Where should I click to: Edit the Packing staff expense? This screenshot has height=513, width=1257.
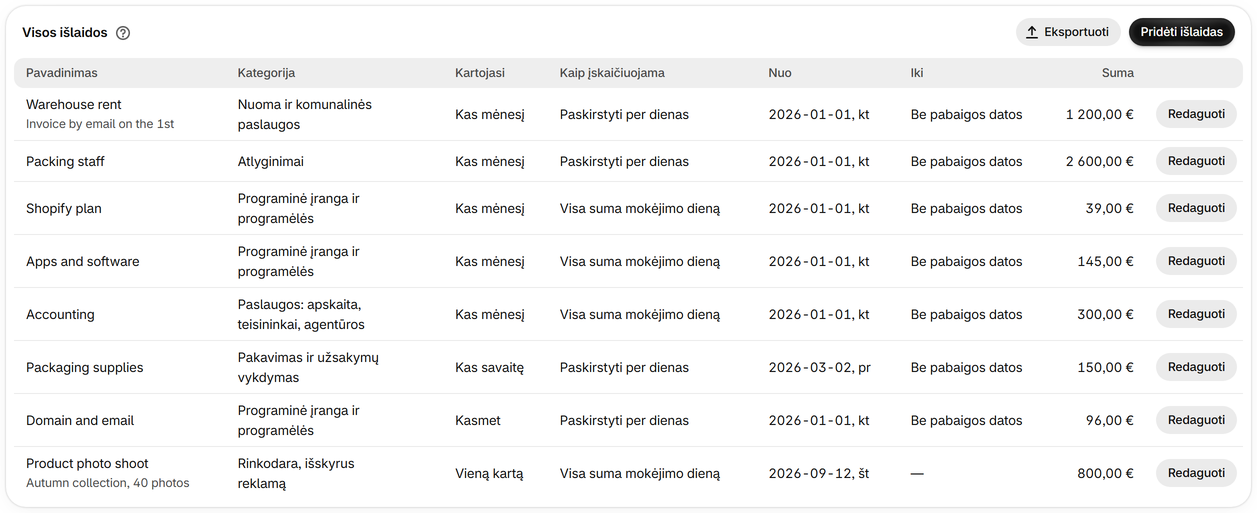[x=1196, y=161]
